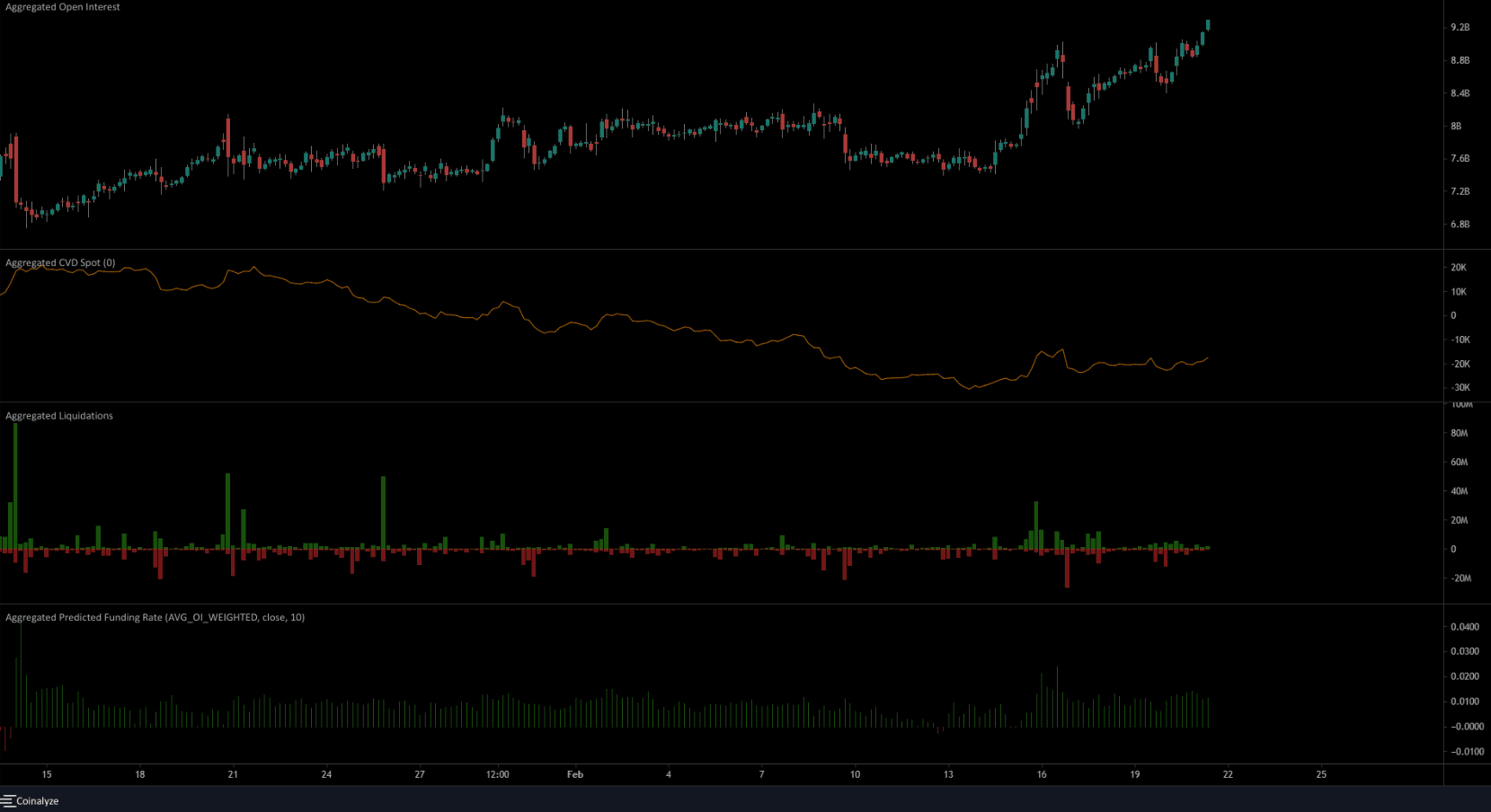Screen dimensions: 1491x812
Task: Click the -20M liquidations axis label
Action: [x=1461, y=578]
